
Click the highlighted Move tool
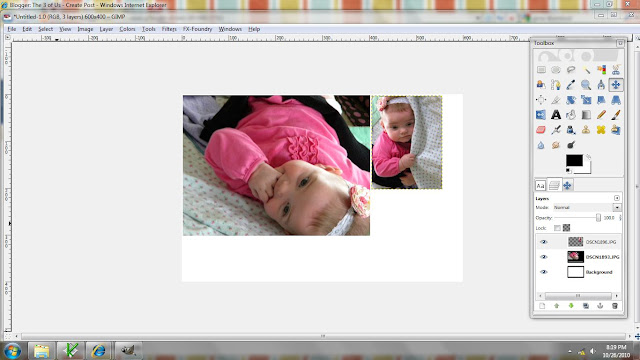click(616, 85)
